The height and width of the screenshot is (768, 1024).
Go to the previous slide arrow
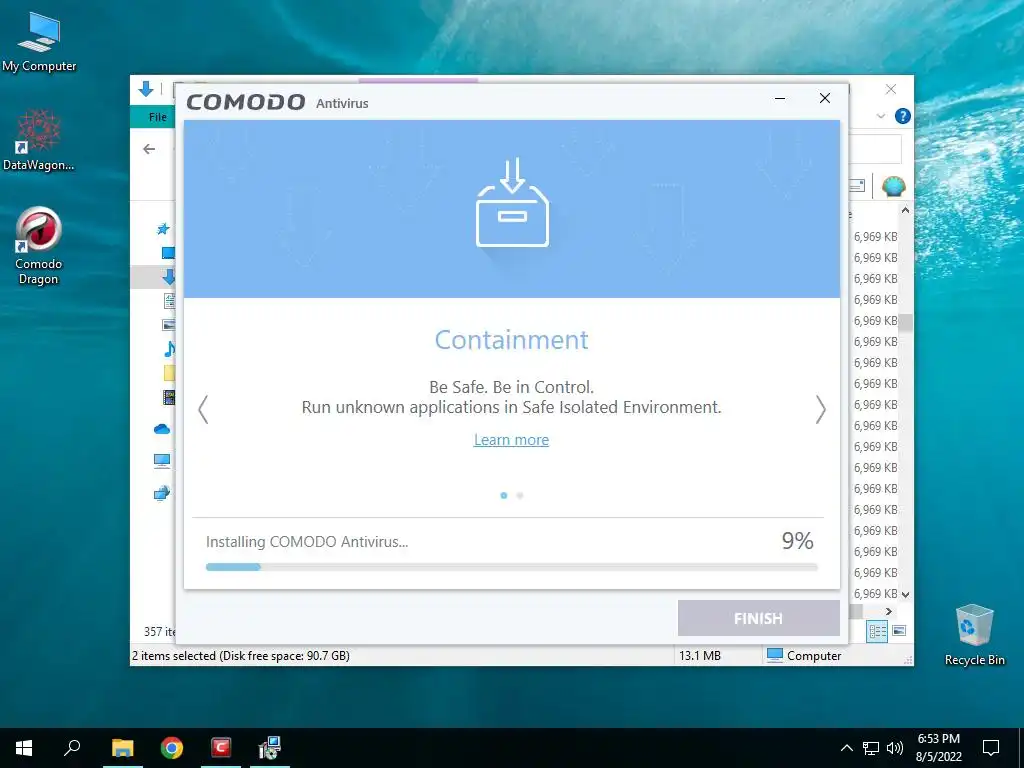click(x=203, y=410)
